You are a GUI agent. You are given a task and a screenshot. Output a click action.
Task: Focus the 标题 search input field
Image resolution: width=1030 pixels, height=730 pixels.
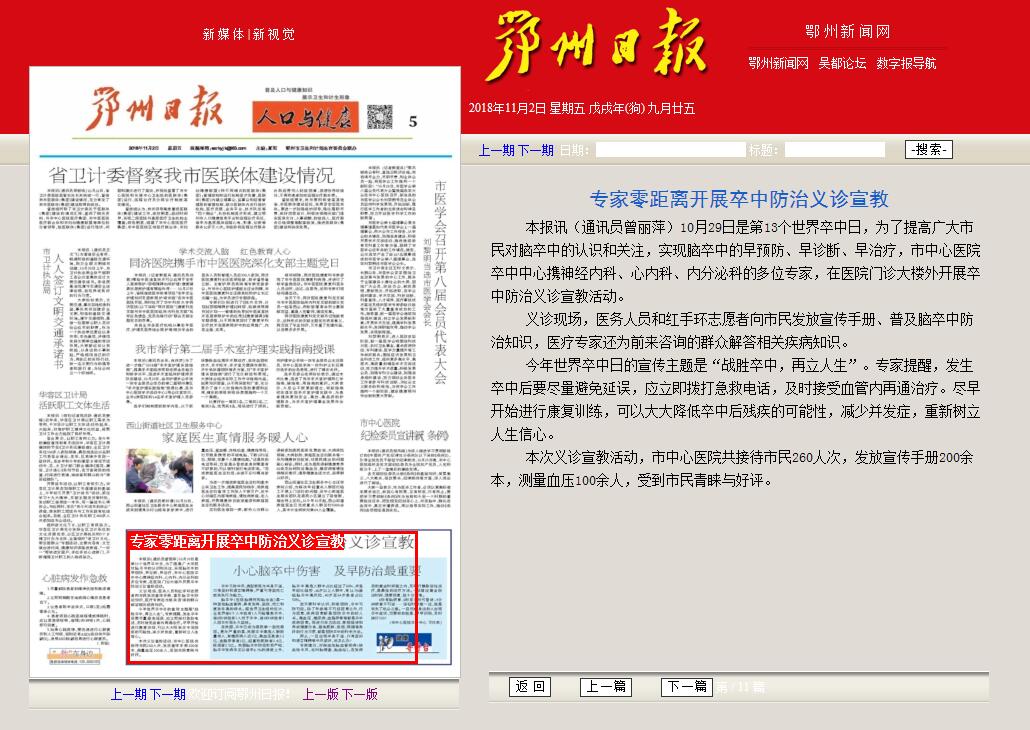(835, 150)
